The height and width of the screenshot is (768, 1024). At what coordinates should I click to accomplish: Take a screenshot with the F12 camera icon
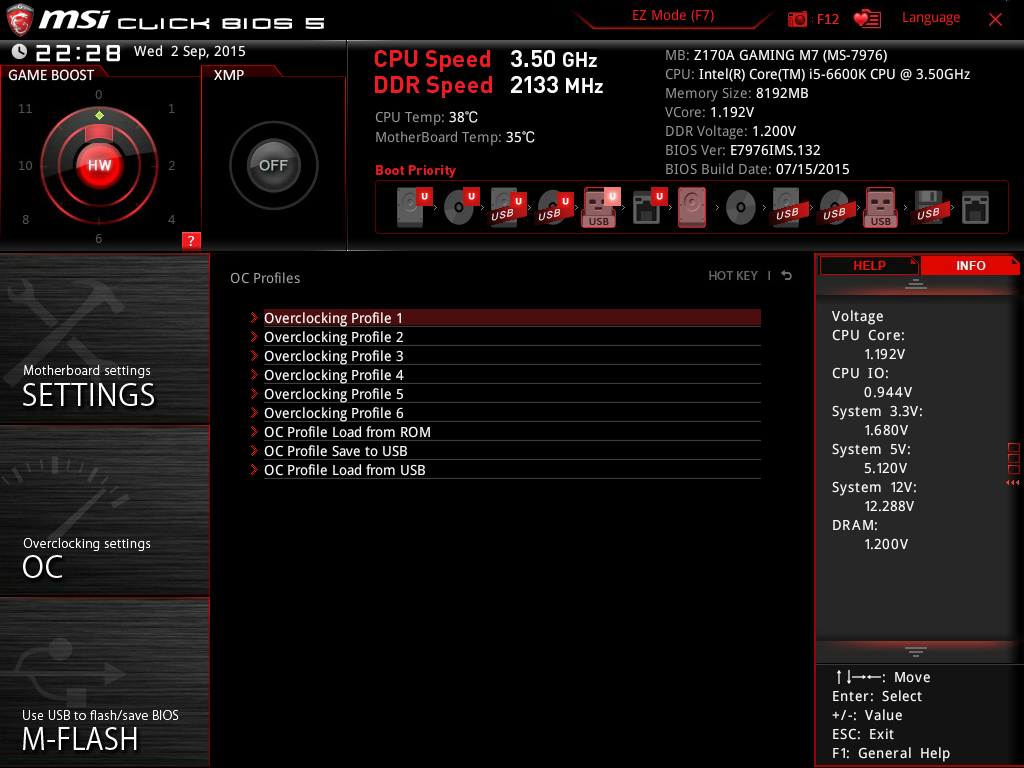coord(797,19)
